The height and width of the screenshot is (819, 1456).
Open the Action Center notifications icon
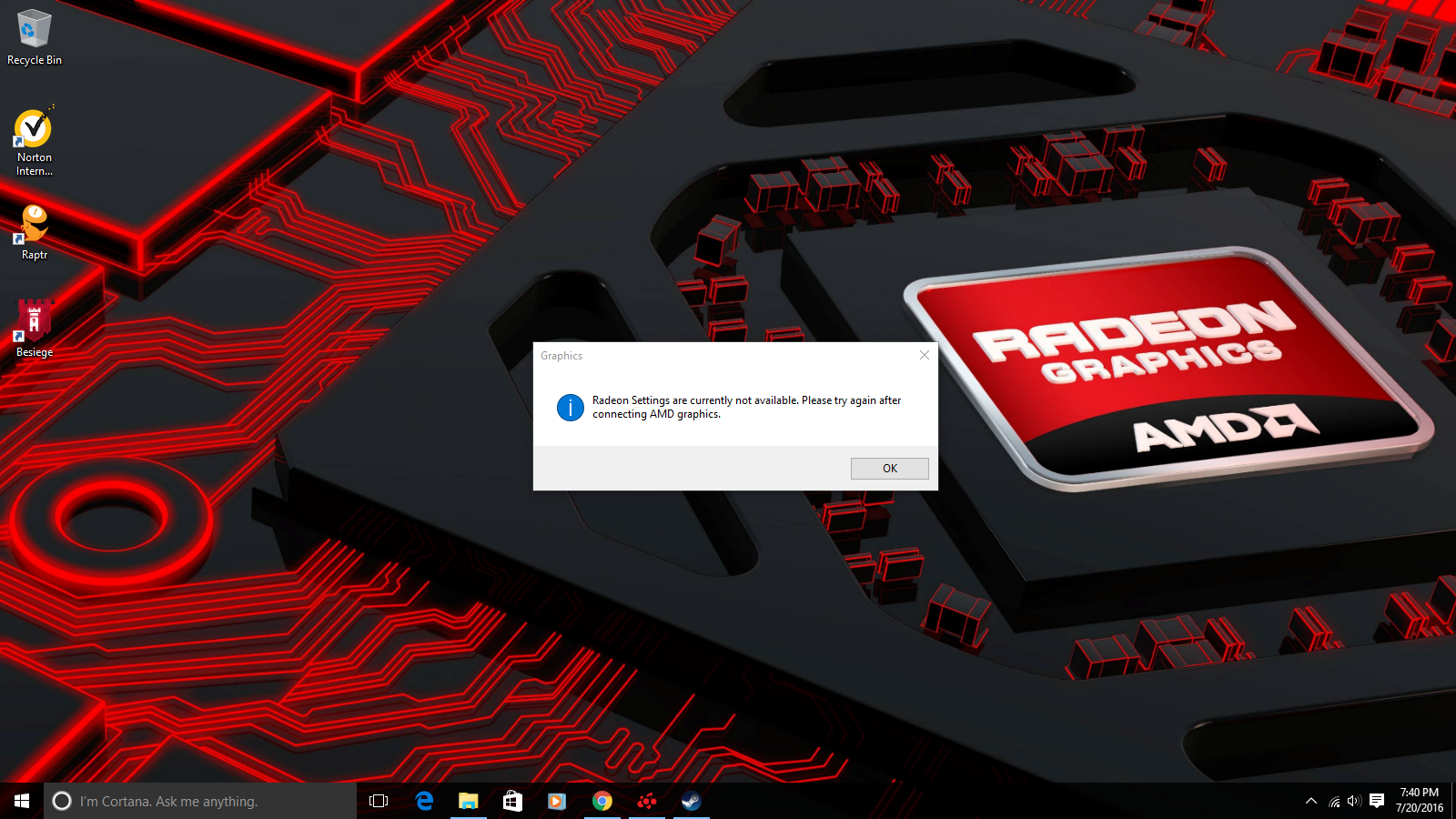[1377, 801]
